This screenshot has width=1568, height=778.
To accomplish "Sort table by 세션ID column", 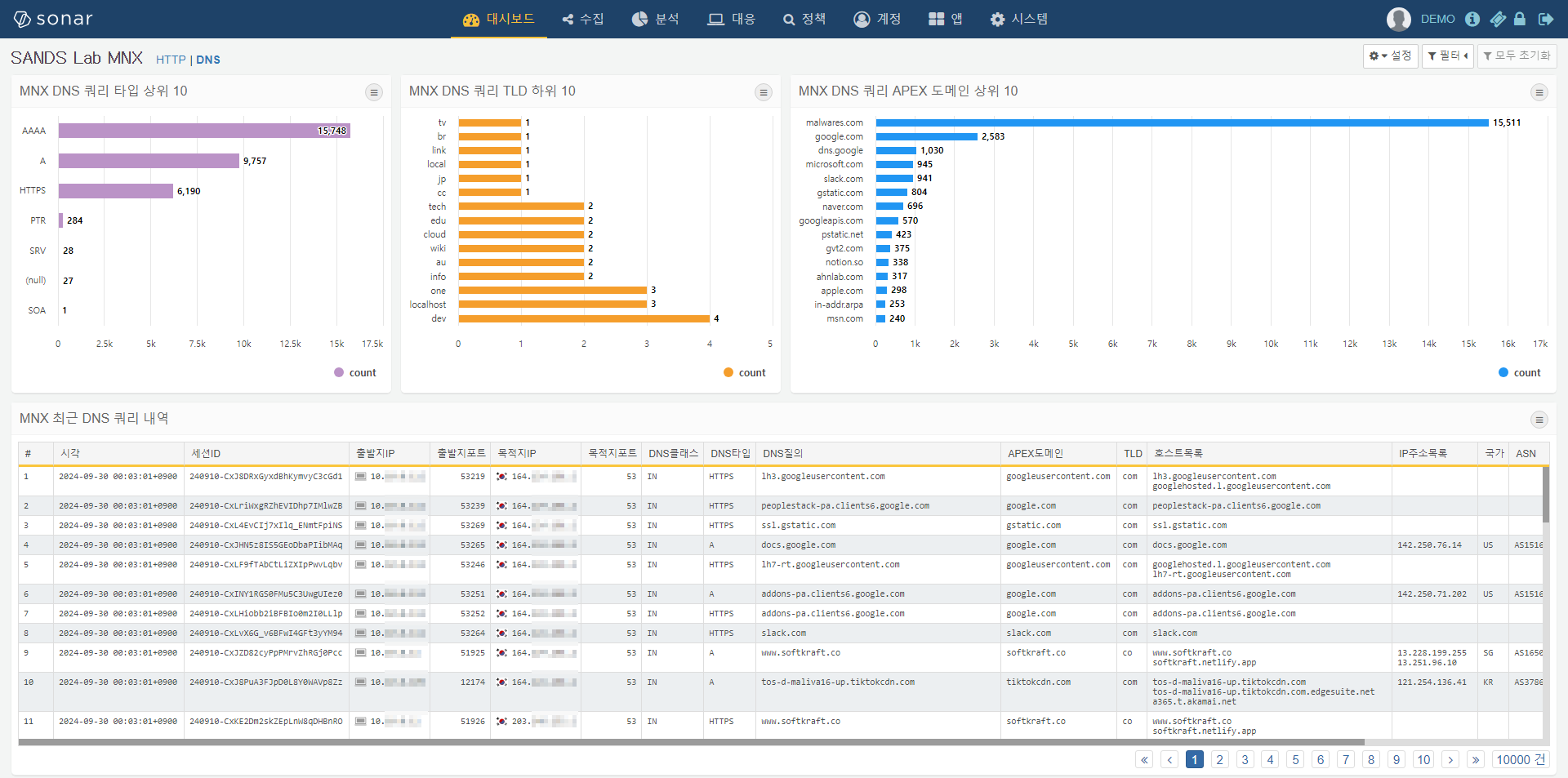I will tap(266, 453).
